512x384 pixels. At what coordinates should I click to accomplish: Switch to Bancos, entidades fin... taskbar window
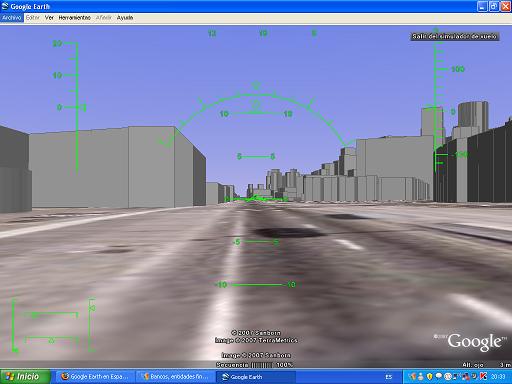coord(176,377)
